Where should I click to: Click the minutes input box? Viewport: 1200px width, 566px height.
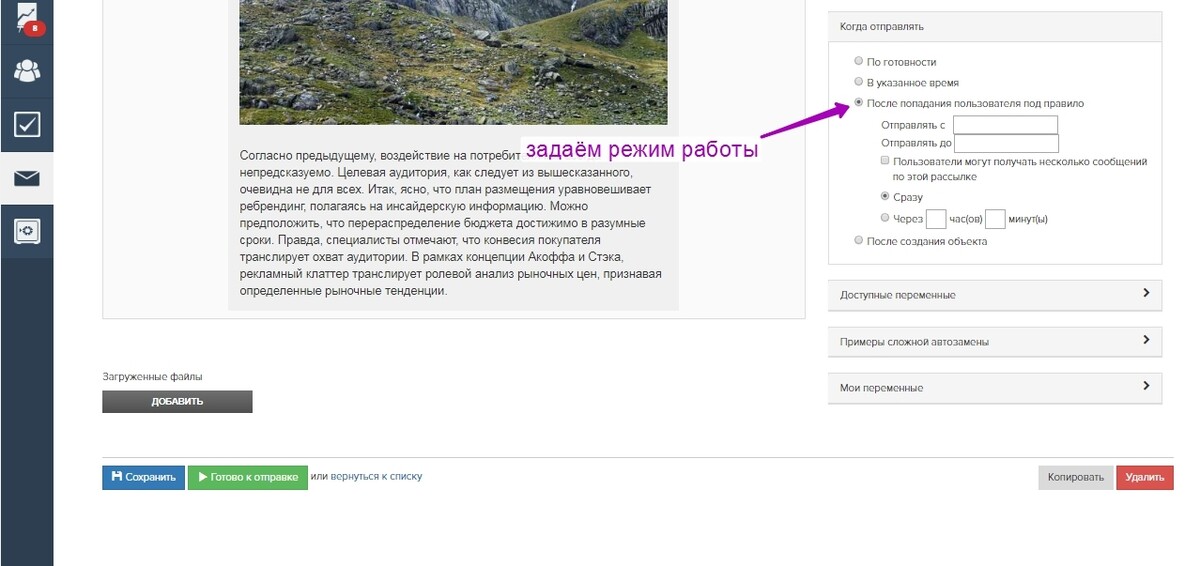[x=995, y=219]
